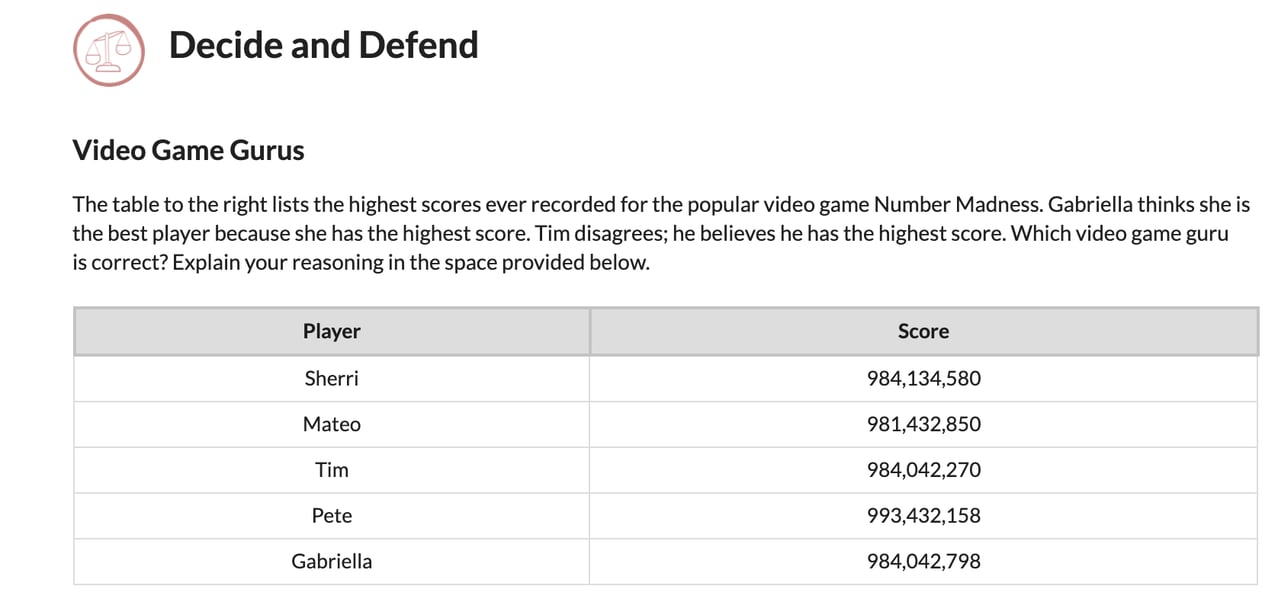Select Pete in the Player column
The height and width of the screenshot is (605, 1278).
pyautogui.click(x=331, y=516)
